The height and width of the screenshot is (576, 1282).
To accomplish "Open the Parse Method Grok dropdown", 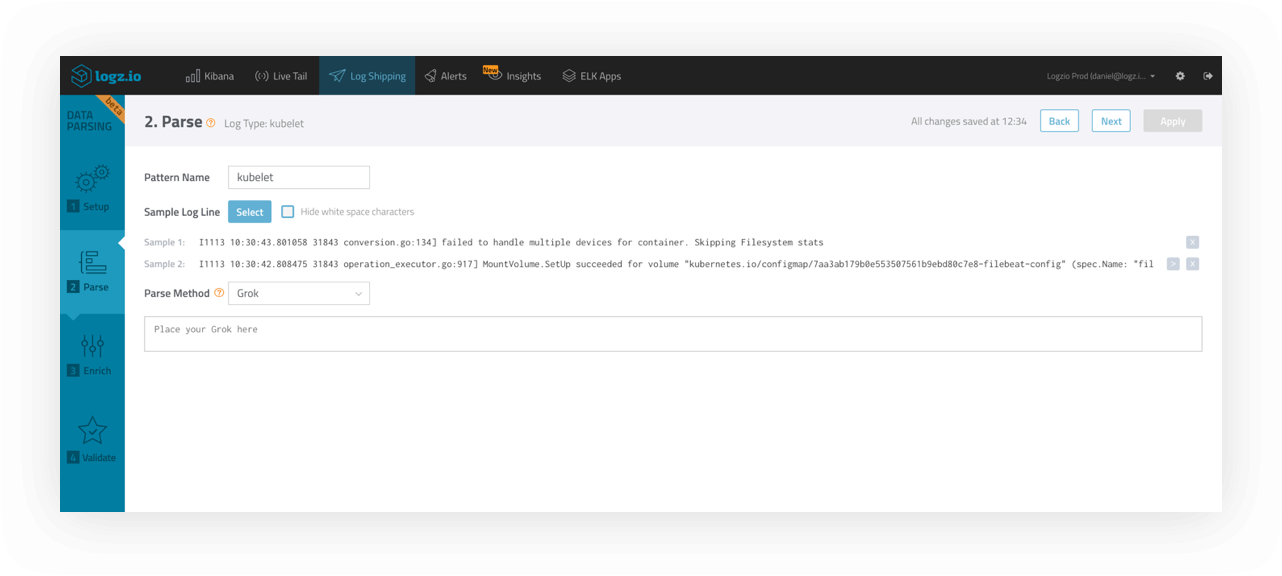I will (299, 294).
